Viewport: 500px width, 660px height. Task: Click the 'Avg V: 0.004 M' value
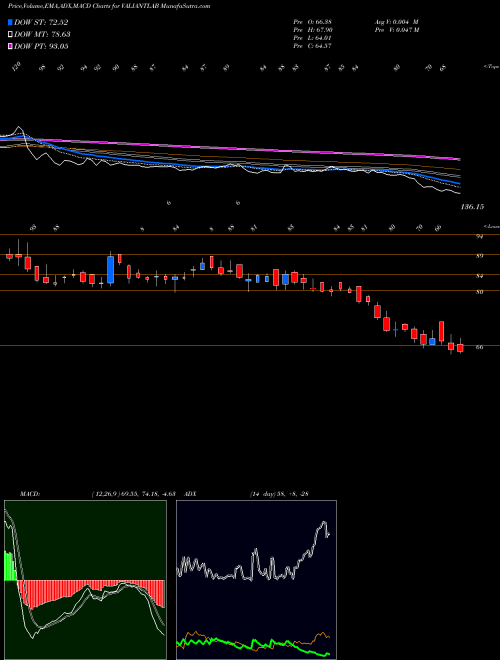396,22
